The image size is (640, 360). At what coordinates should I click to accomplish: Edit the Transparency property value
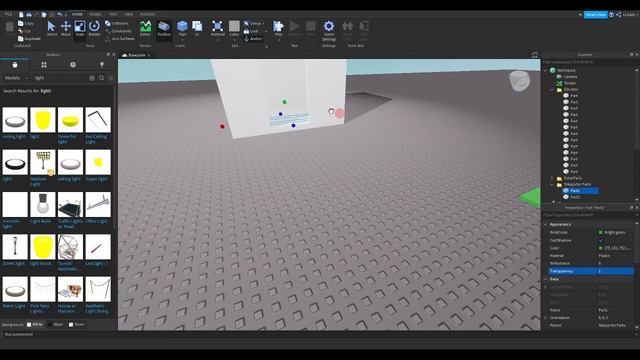[615, 271]
